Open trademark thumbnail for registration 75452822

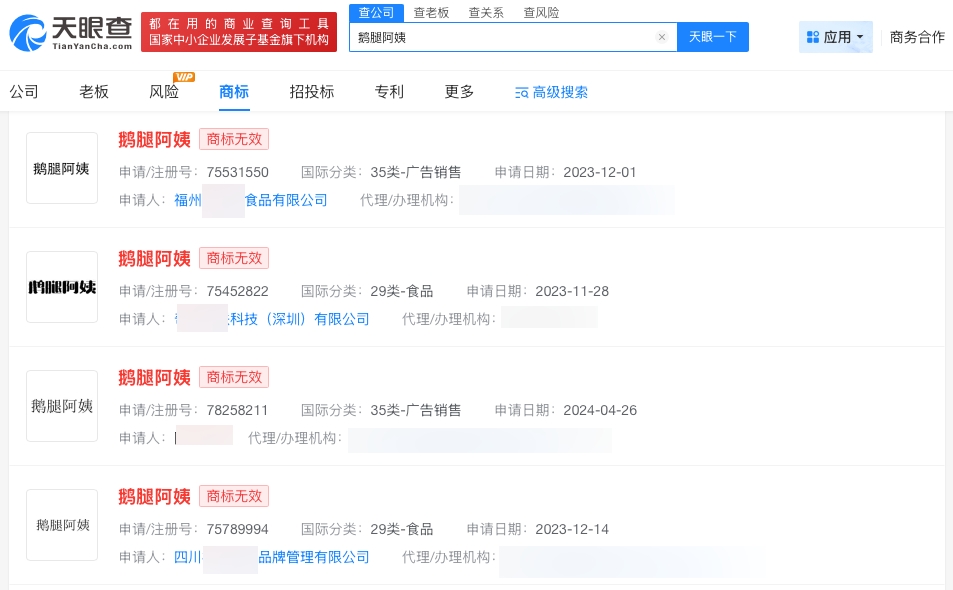point(62,287)
